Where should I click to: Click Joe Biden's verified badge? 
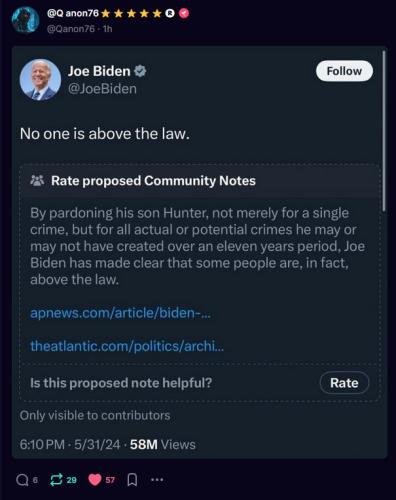[x=140, y=71]
